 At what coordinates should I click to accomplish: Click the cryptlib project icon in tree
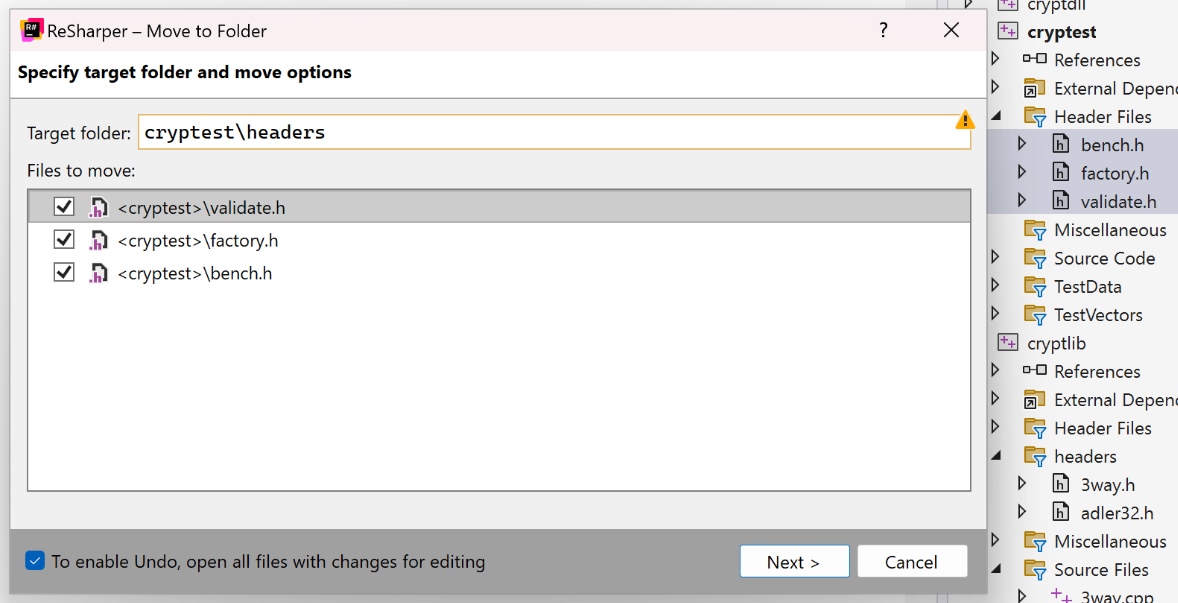coord(1007,343)
